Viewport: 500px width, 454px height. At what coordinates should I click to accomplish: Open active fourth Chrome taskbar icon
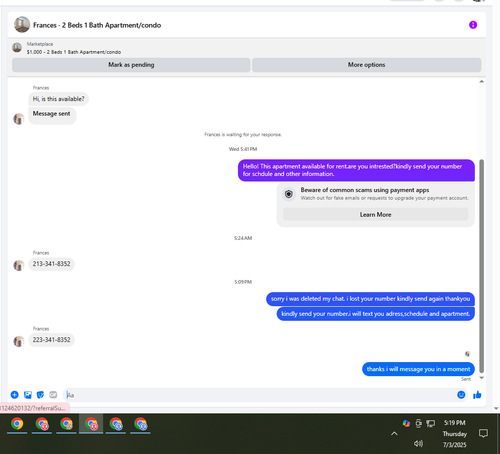tap(91, 424)
